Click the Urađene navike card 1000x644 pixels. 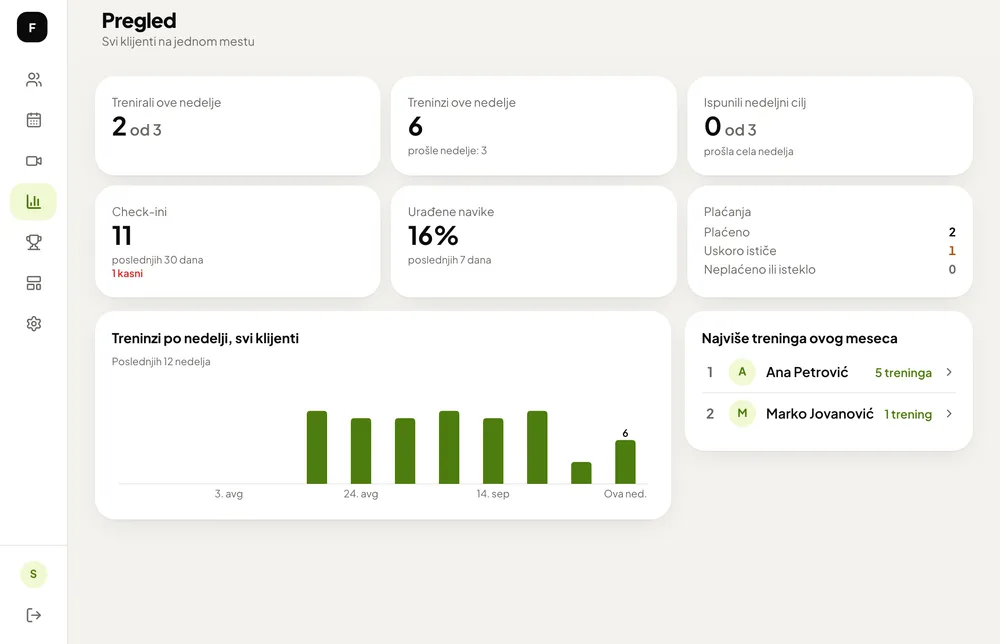click(533, 242)
